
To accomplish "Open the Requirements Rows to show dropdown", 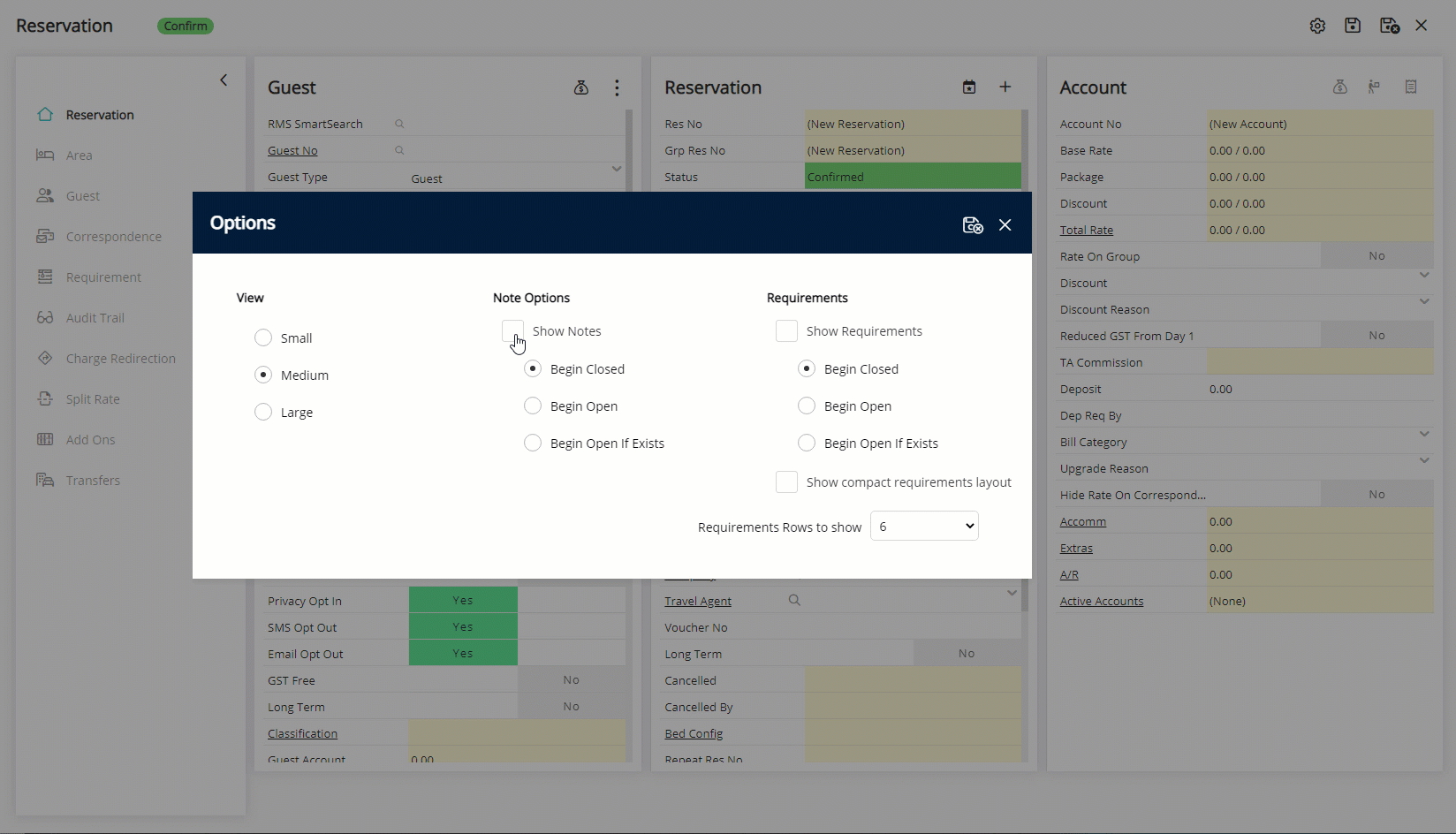I will click(x=923, y=526).
